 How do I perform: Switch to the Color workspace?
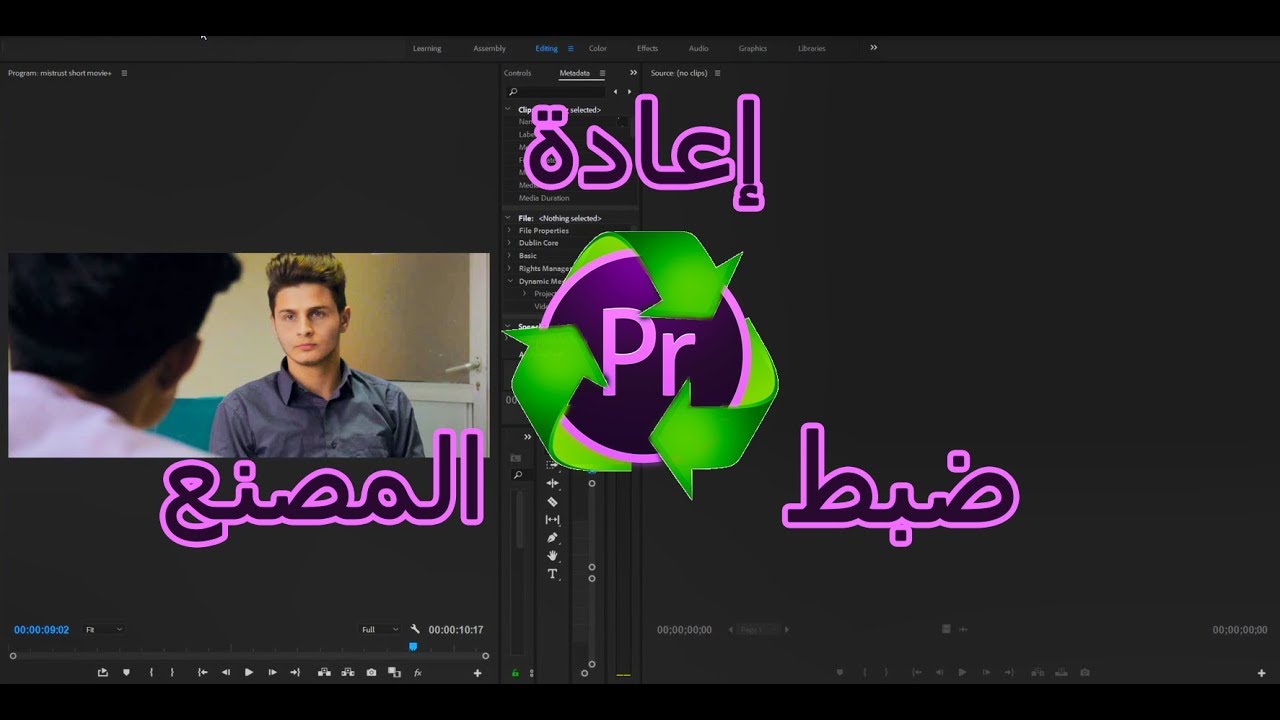point(597,48)
